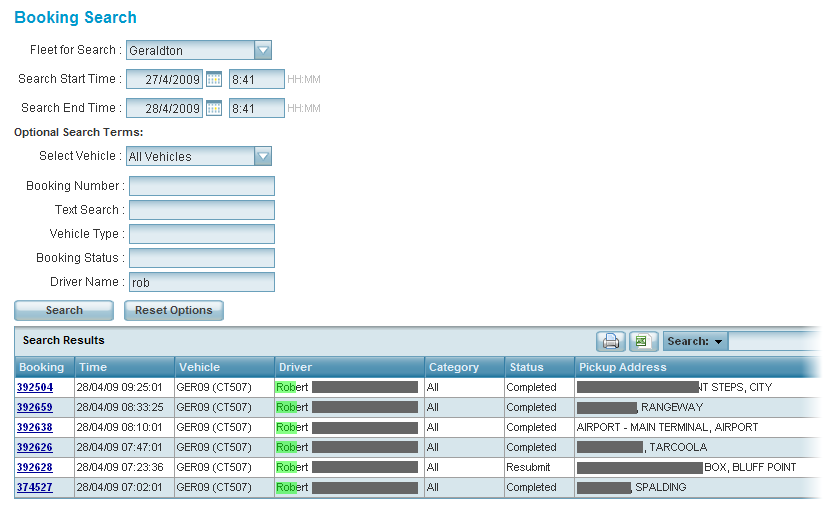This screenshot has width=823, height=522.
Task: Export search results to Excel
Action: tap(643, 342)
